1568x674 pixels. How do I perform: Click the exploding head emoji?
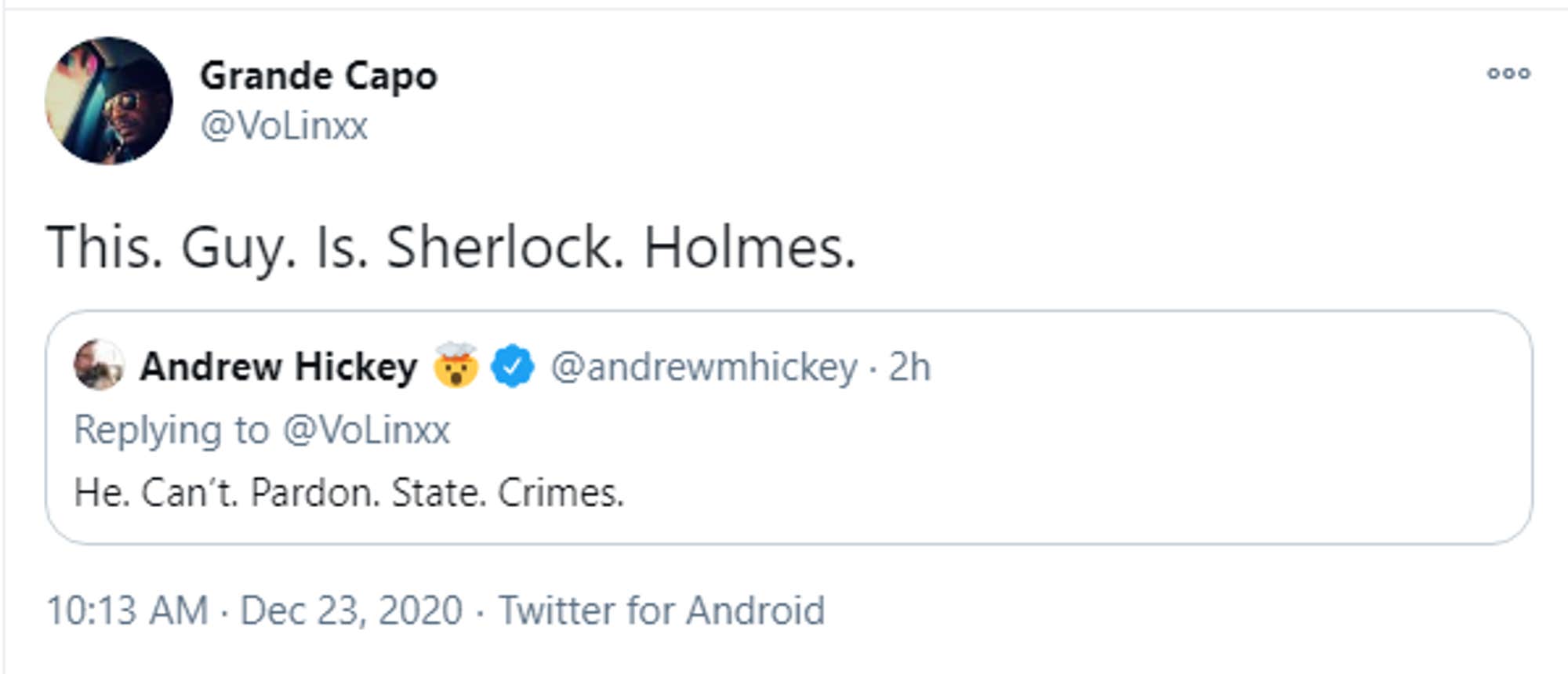coord(456,365)
